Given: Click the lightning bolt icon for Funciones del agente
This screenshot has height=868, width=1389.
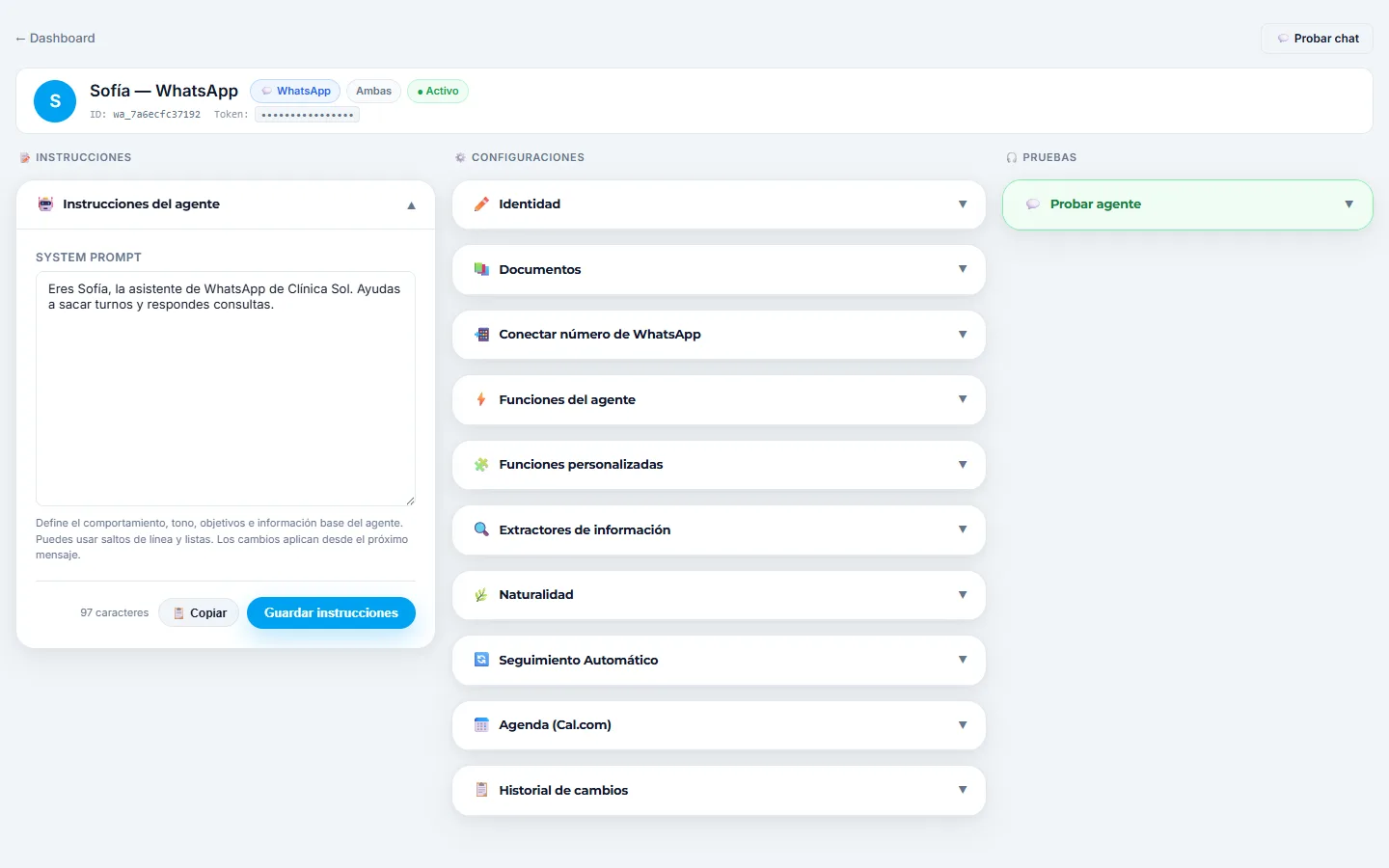Looking at the screenshot, I should [x=481, y=399].
